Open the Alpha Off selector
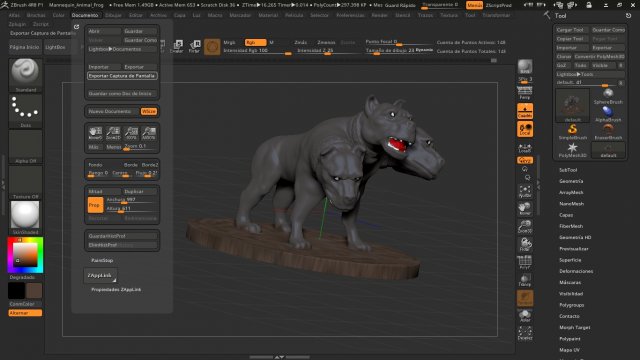Image resolution: width=640 pixels, height=360 pixels. [25, 147]
